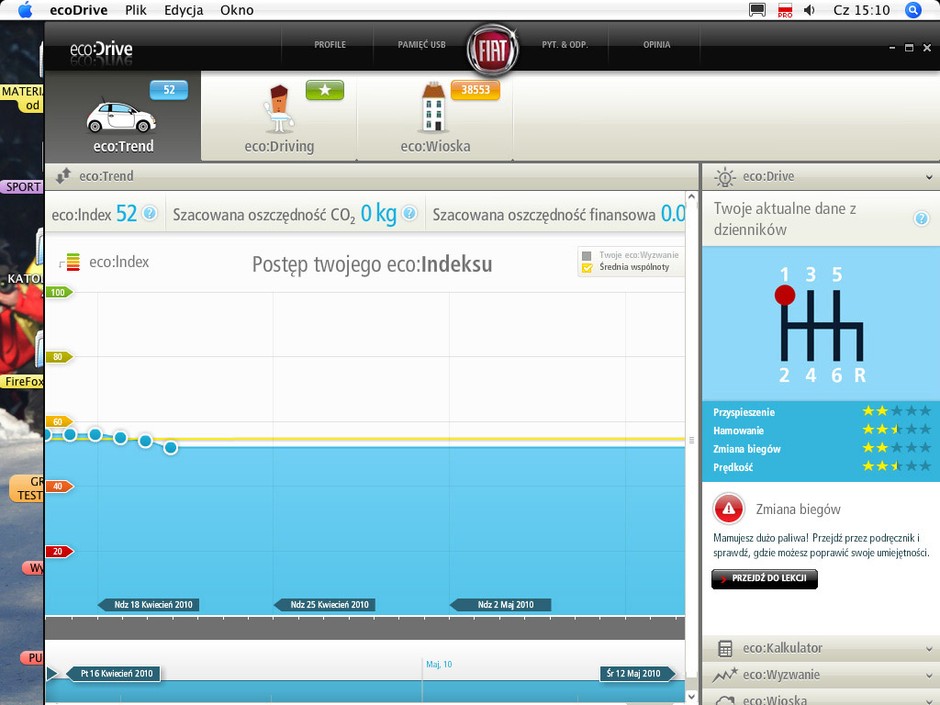940x705 pixels.
Task: Click the eco:Kalkulator calculator icon
Action: click(725, 648)
